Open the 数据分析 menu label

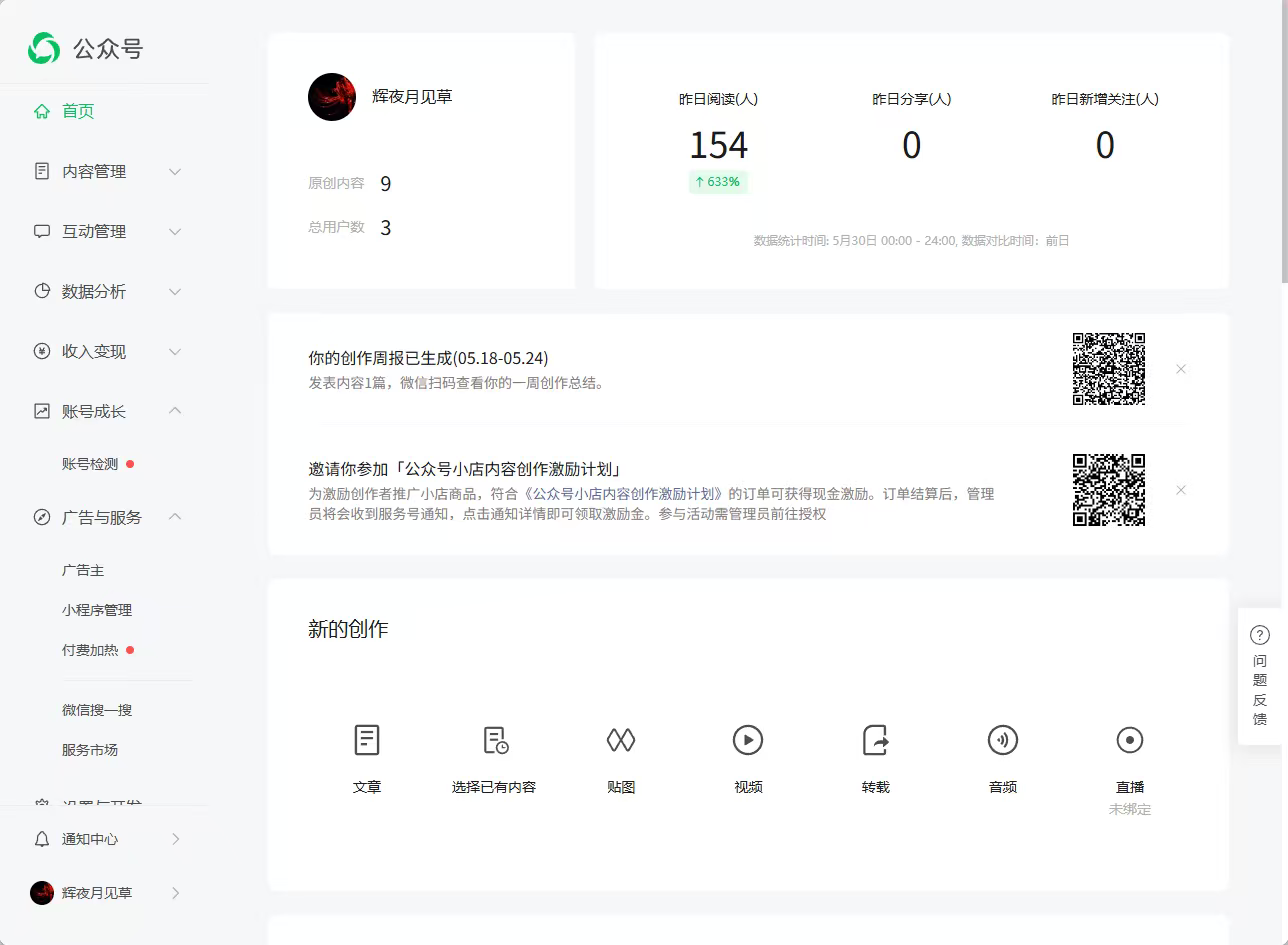(x=94, y=291)
